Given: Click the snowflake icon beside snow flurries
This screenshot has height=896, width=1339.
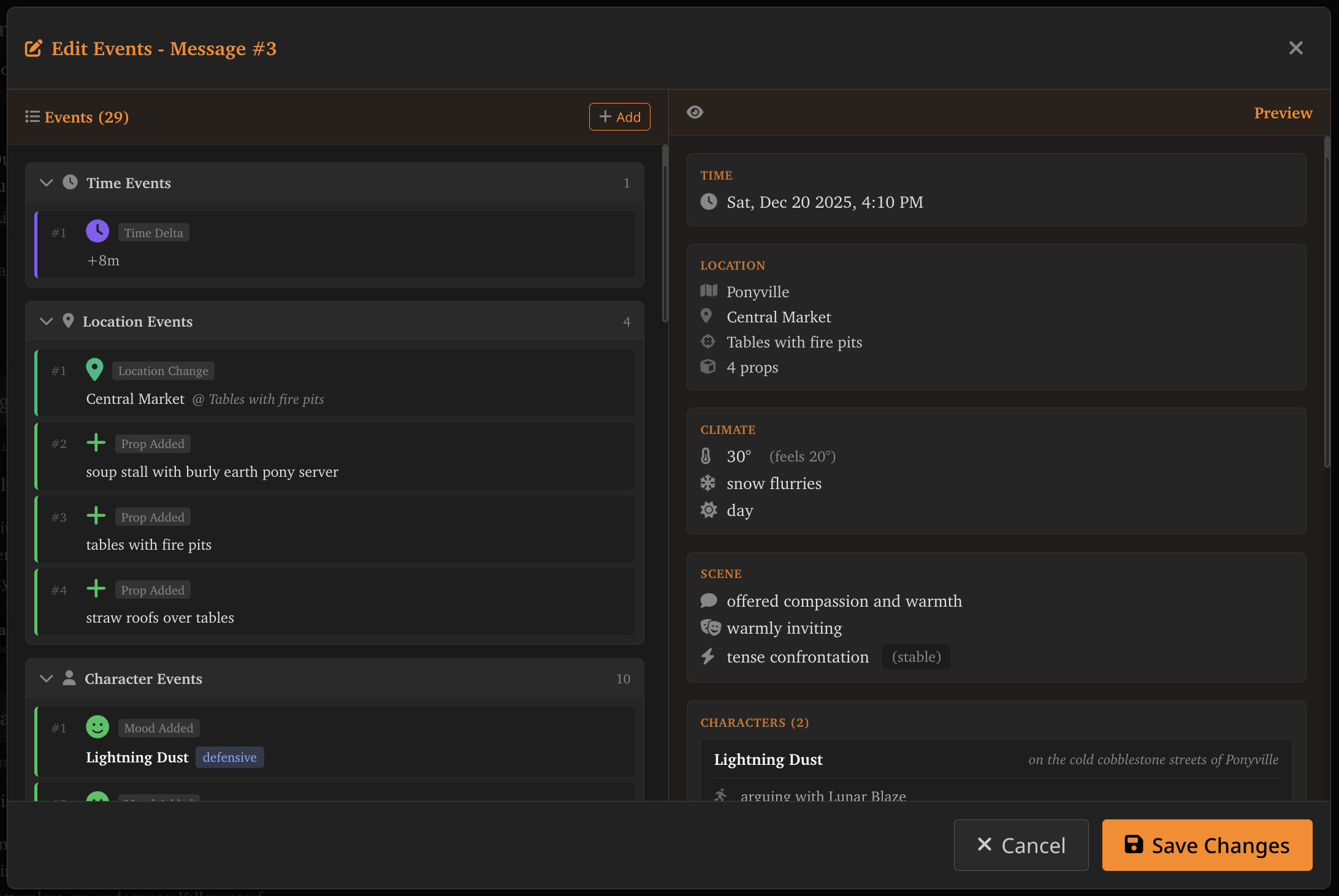Looking at the screenshot, I should click(x=708, y=483).
